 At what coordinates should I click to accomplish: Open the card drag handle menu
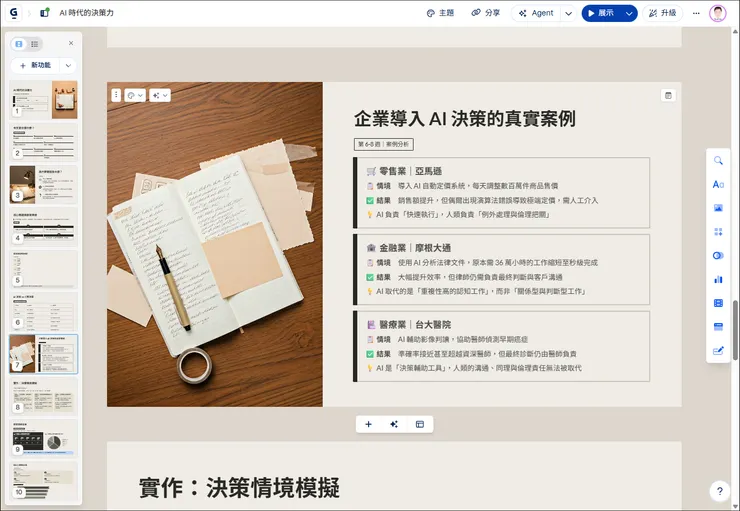click(x=116, y=95)
